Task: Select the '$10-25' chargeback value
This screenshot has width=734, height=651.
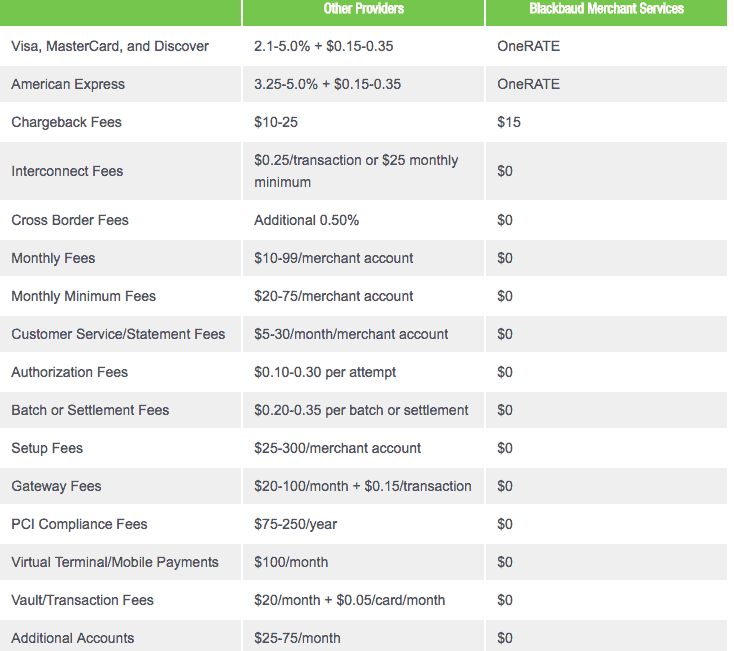Action: pos(276,122)
